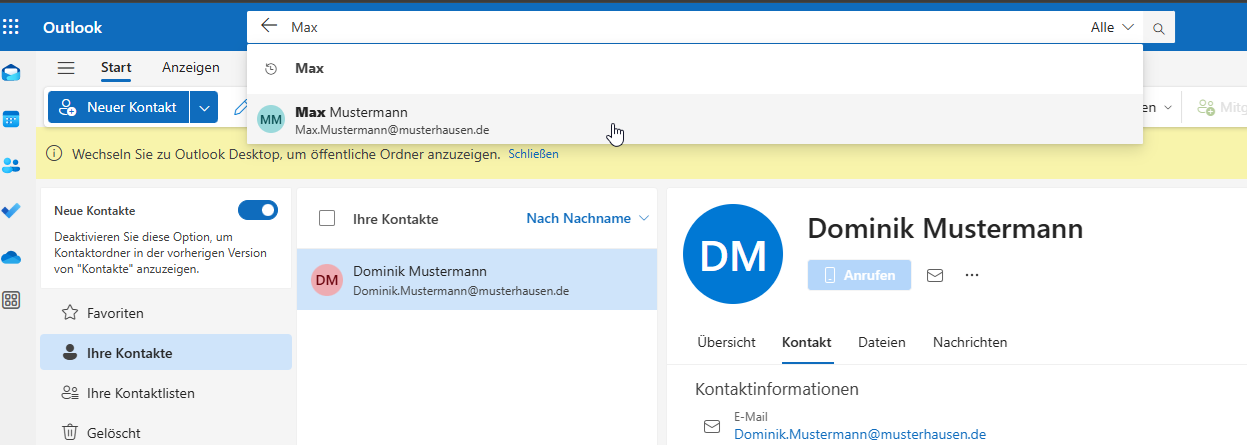Viewport: 1247px width, 445px height.
Task: Open the Nachrichten tab
Action: (x=970, y=342)
